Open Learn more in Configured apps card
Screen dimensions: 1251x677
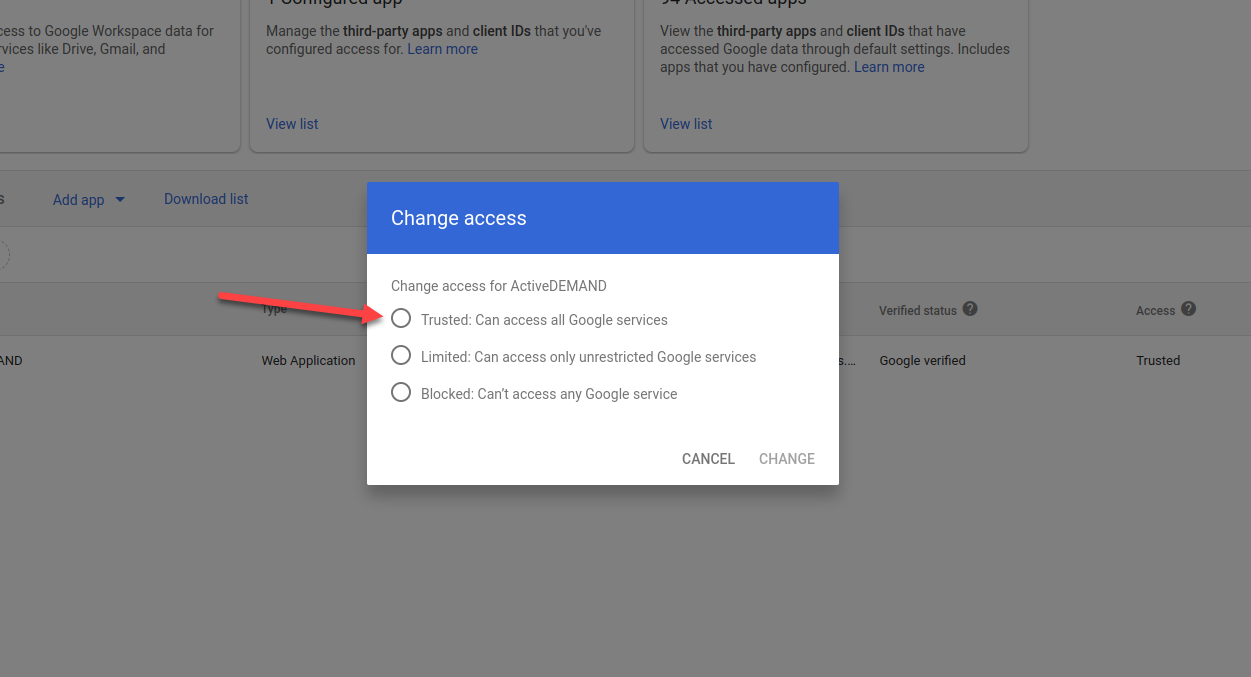443,49
